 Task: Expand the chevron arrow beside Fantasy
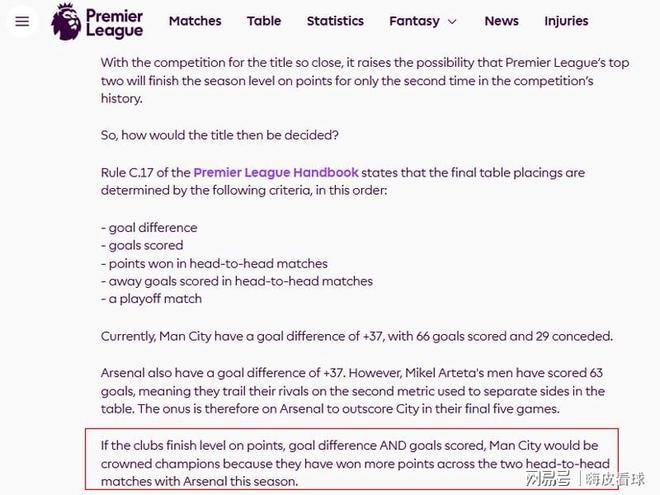(x=452, y=21)
